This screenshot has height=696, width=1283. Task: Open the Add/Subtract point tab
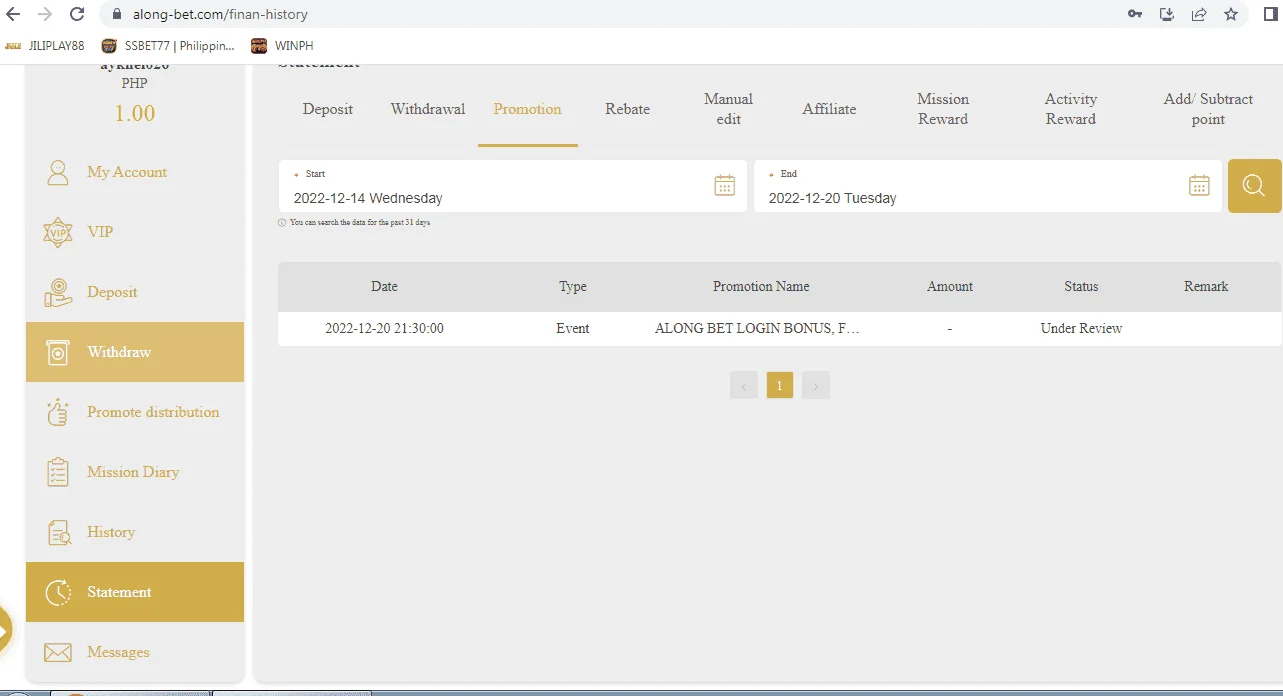[1208, 109]
